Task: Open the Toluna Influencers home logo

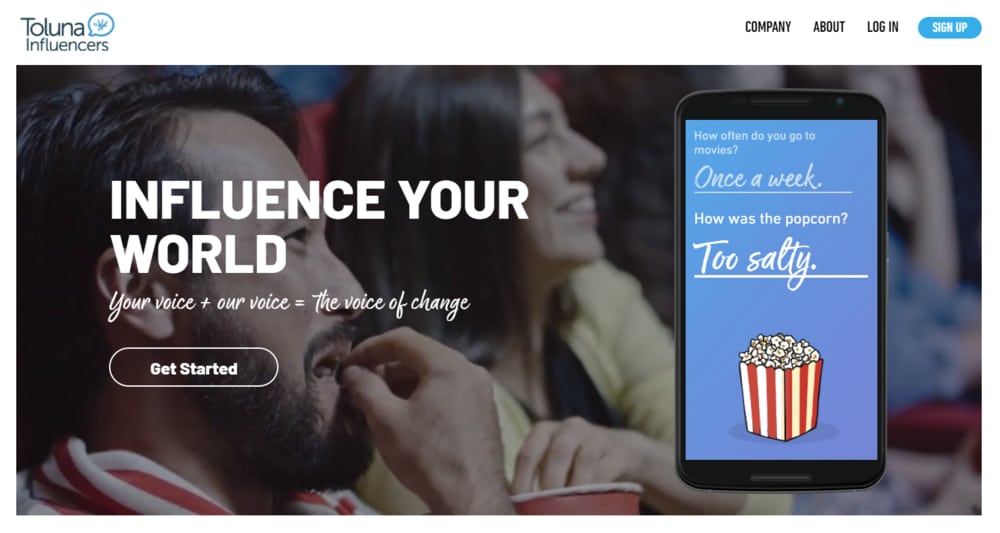Action: [68, 32]
